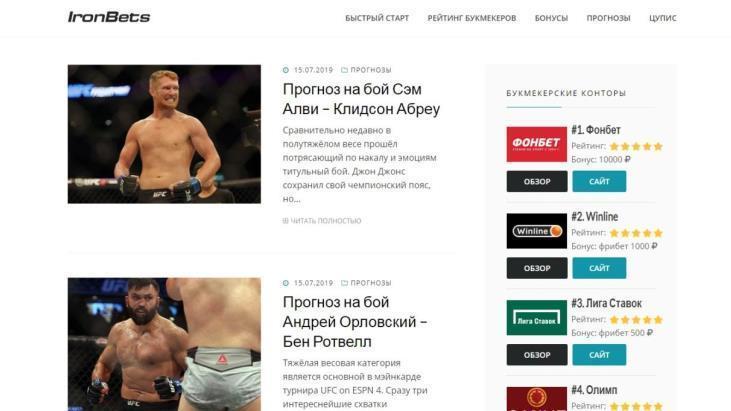
Task: Click clock date icon of Сэм Алви article
Action: [286, 70]
